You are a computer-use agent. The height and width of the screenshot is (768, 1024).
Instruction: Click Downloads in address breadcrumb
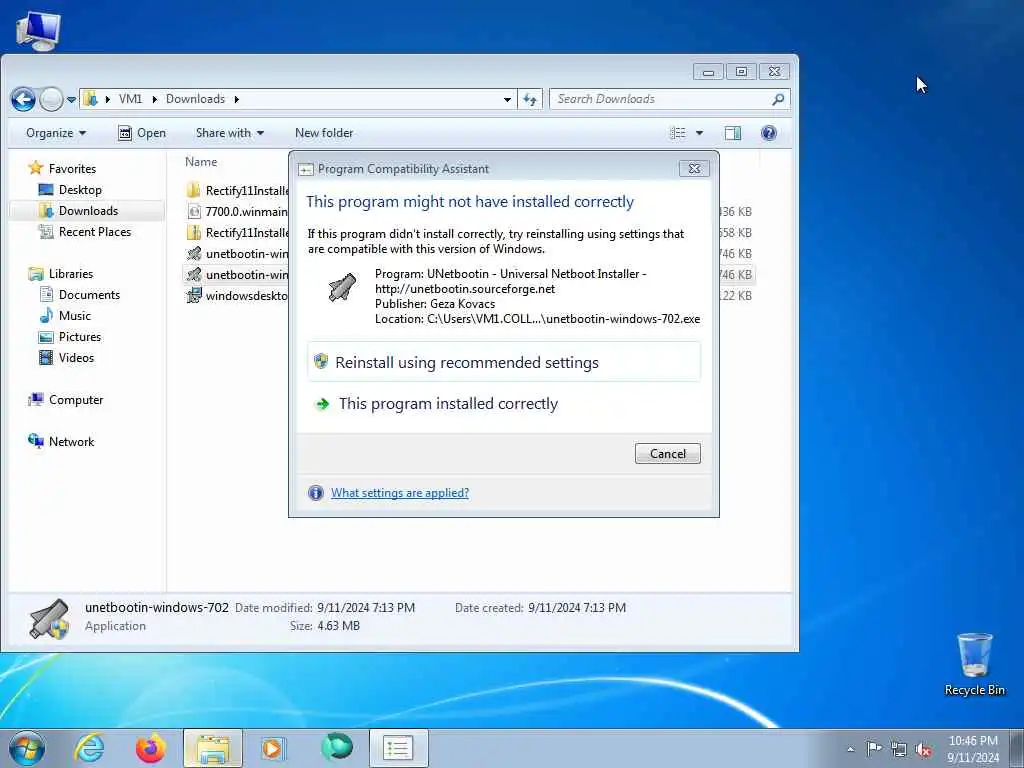[x=195, y=99]
